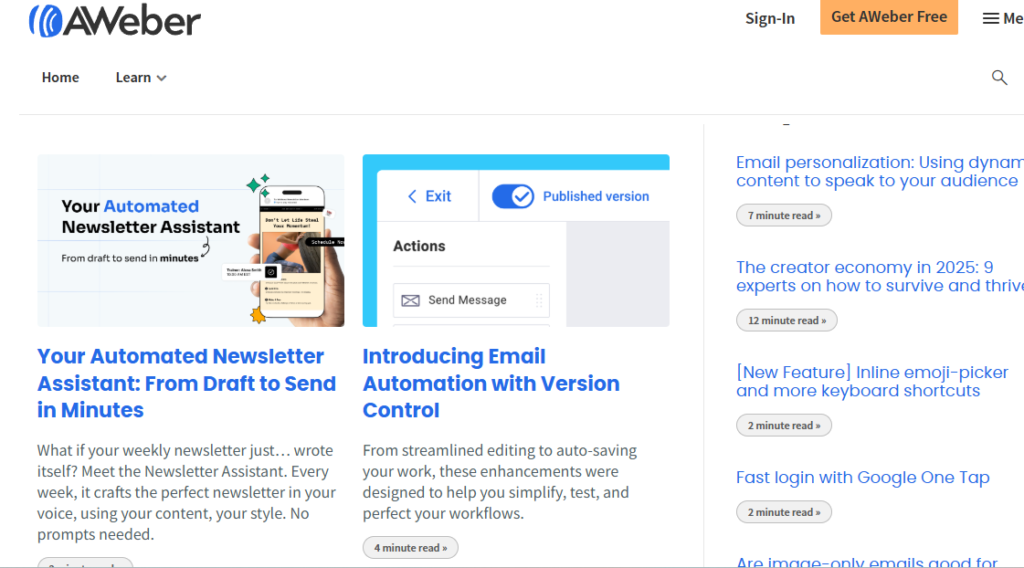Toggle the Published version switch
The image size is (1024, 568).
pyautogui.click(x=513, y=197)
